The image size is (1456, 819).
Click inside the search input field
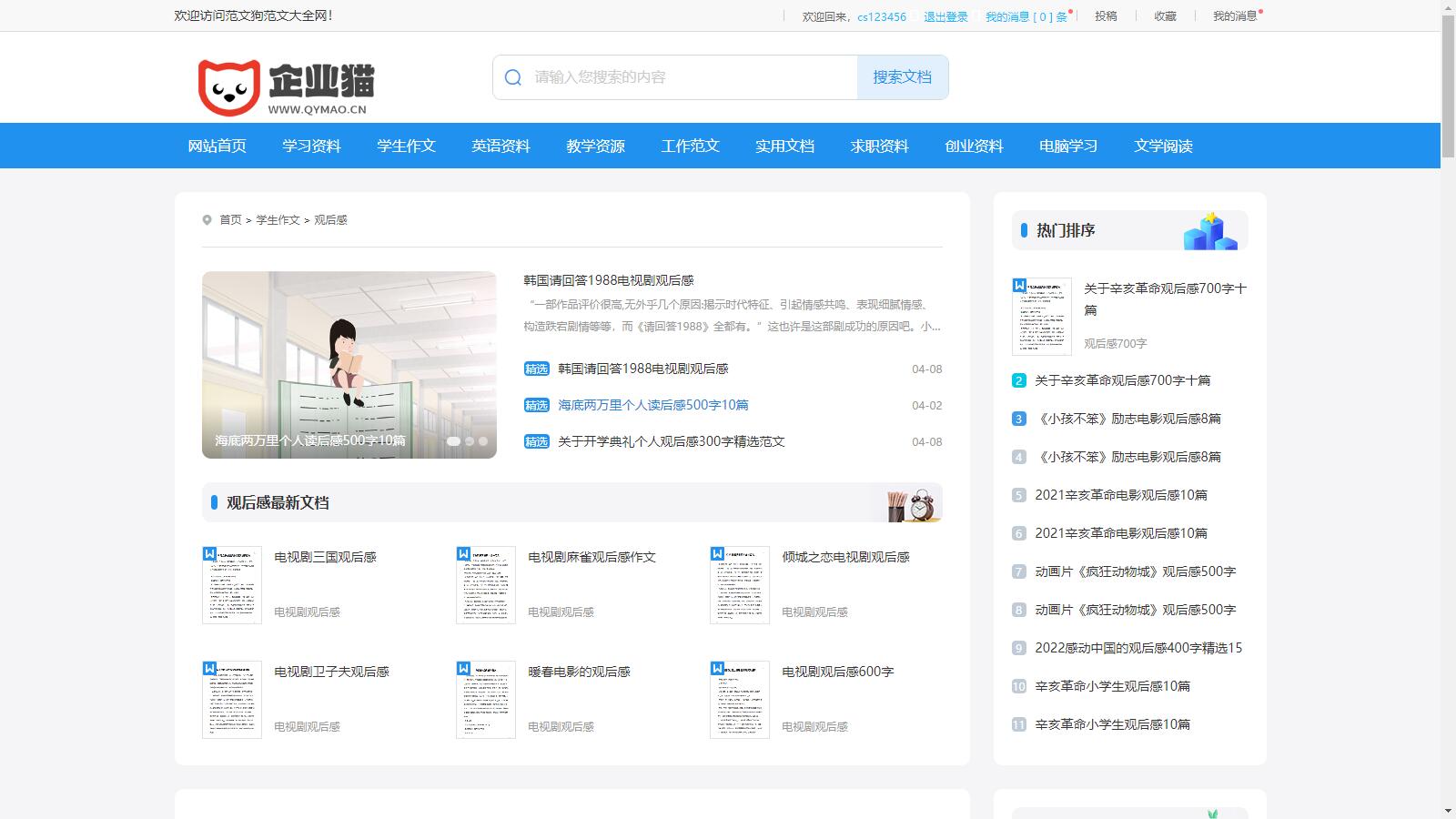[682, 77]
